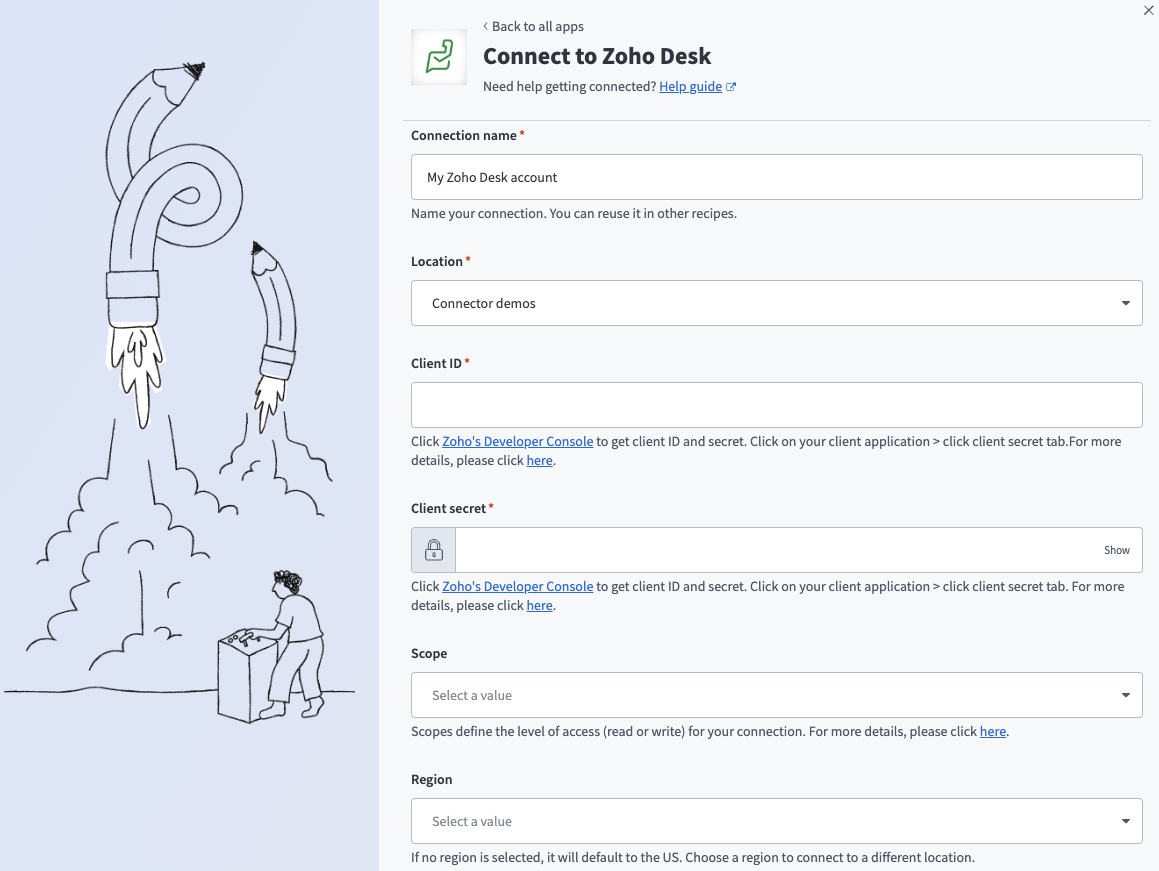Click the Zoho Desk app logo icon

click(438, 57)
